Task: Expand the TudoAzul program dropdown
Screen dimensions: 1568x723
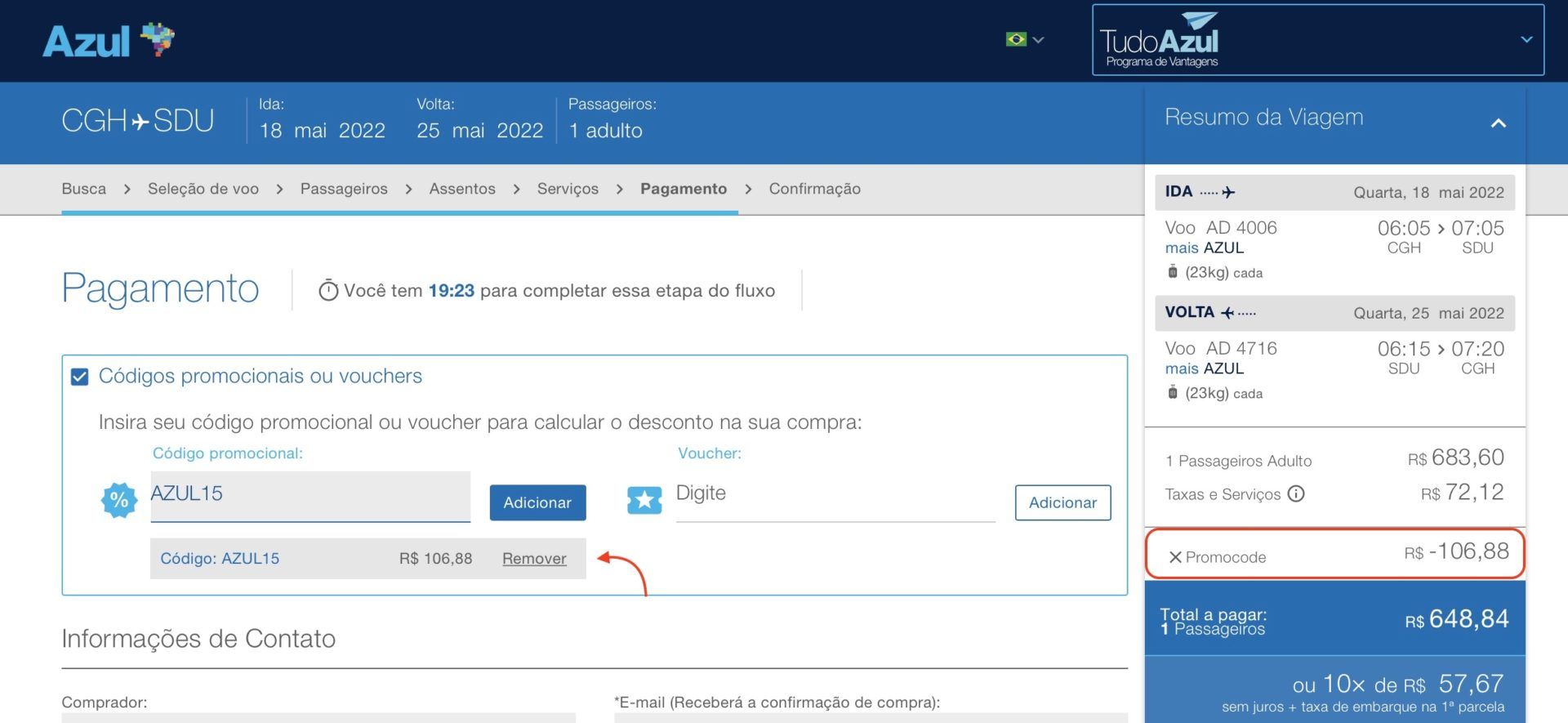Action: point(1526,39)
